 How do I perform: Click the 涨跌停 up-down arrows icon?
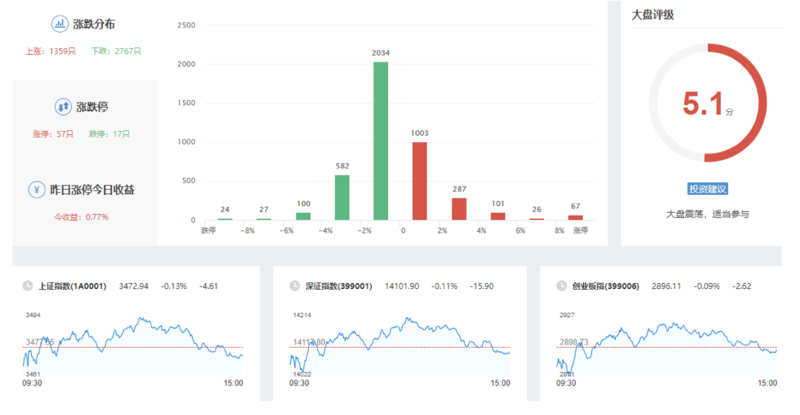(x=62, y=106)
